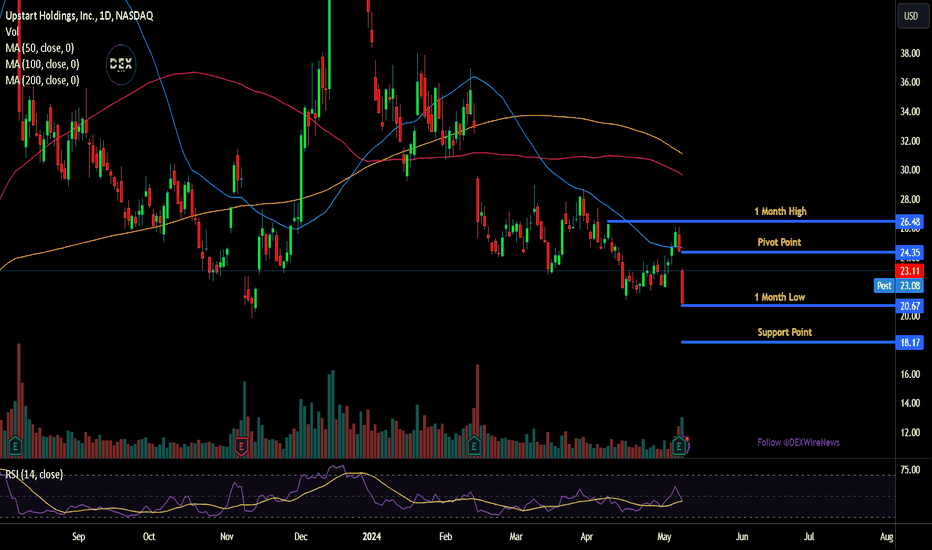The image size is (932, 550).
Task: Select the MA (100, close, 0) indicator
Action: tap(42, 64)
